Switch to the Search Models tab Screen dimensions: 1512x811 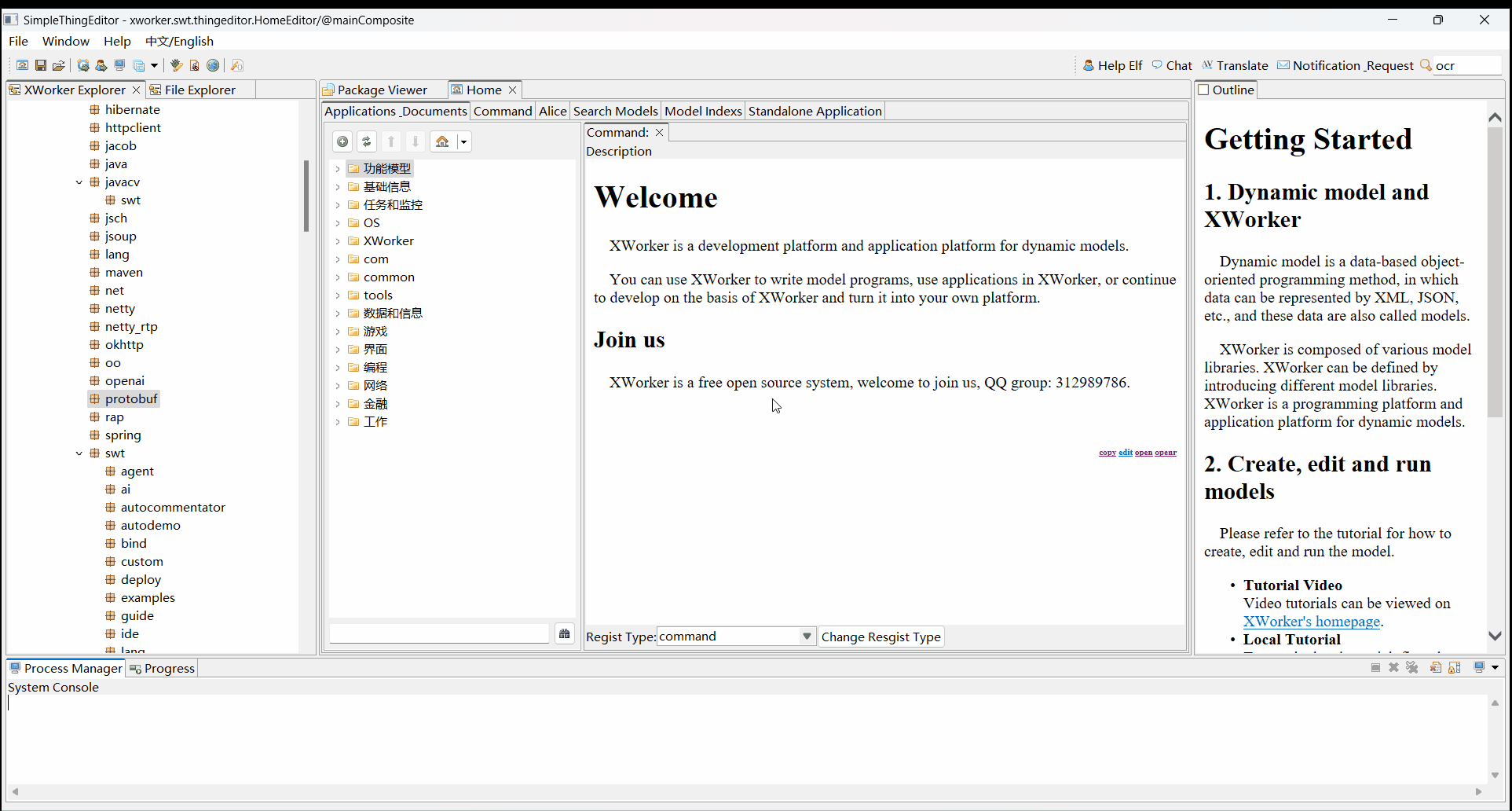(615, 111)
